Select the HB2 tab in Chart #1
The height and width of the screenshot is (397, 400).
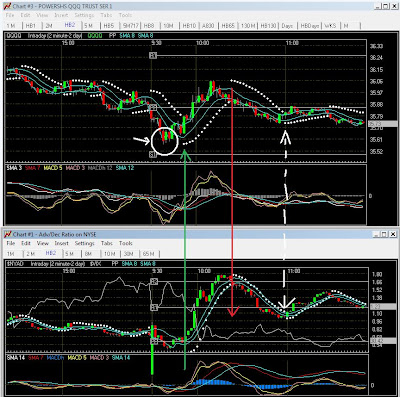51,253
